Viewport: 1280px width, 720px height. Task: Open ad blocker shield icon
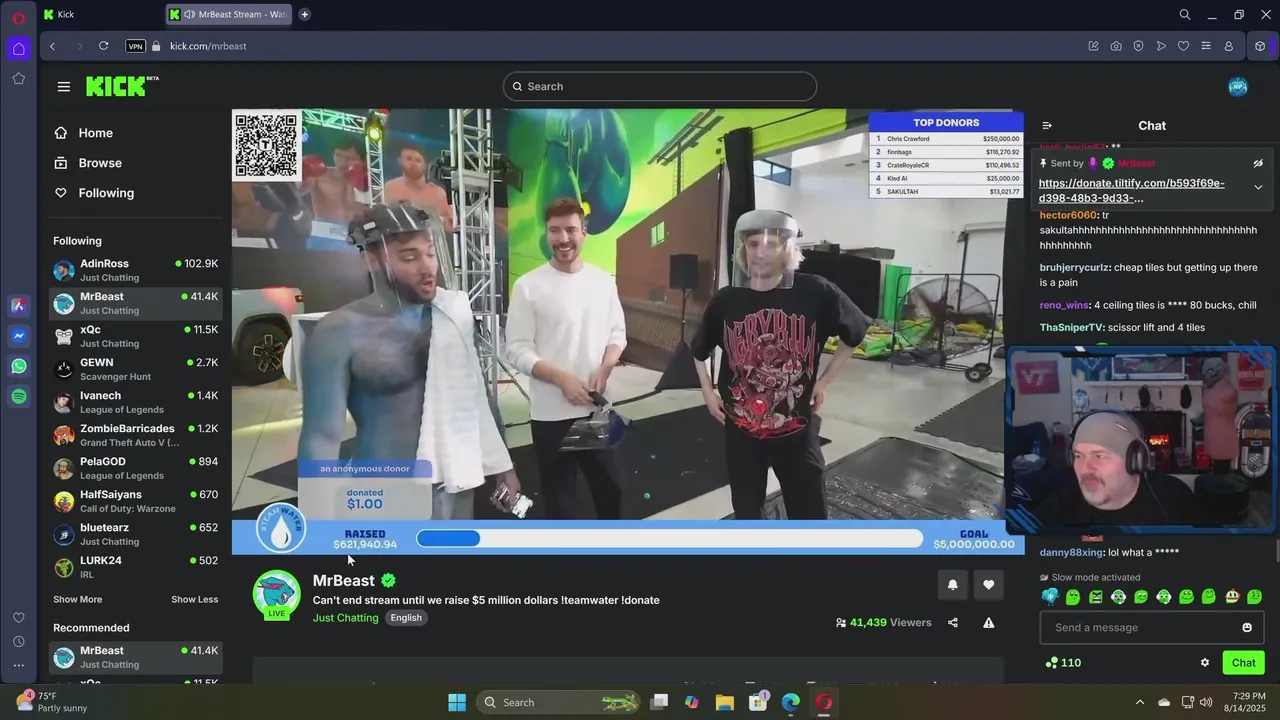pyautogui.click(x=1138, y=46)
